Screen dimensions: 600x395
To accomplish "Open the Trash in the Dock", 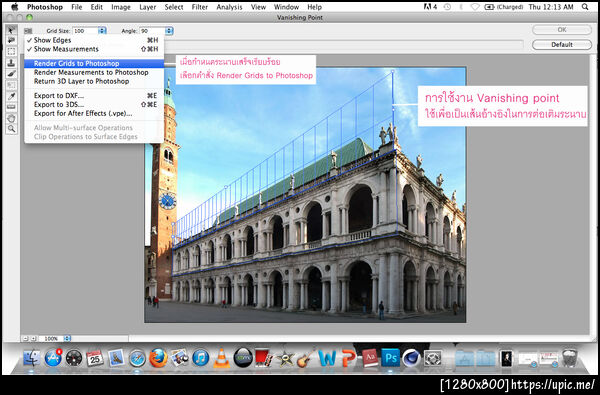I will pyautogui.click(x=569, y=358).
